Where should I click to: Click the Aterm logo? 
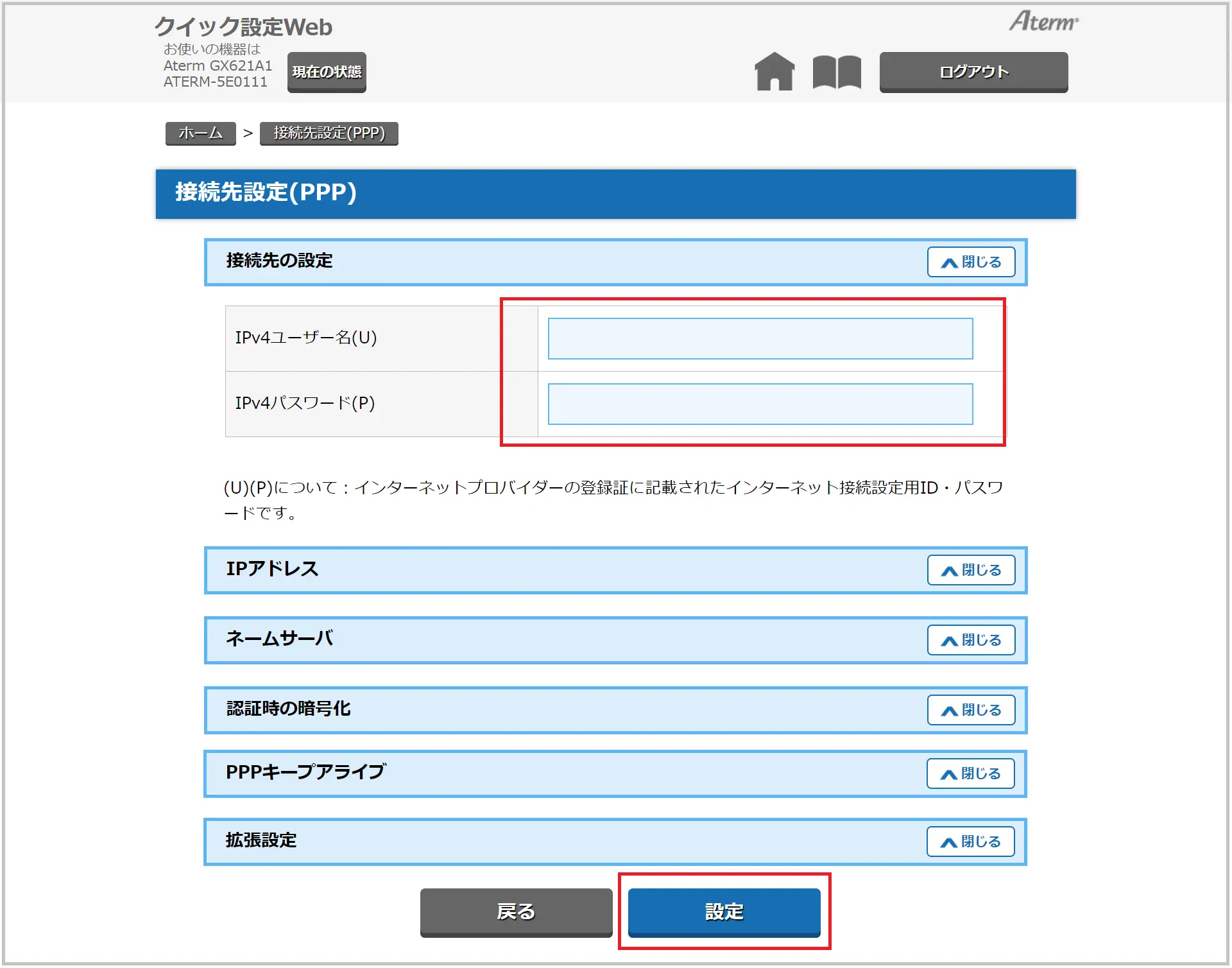coord(1044,21)
